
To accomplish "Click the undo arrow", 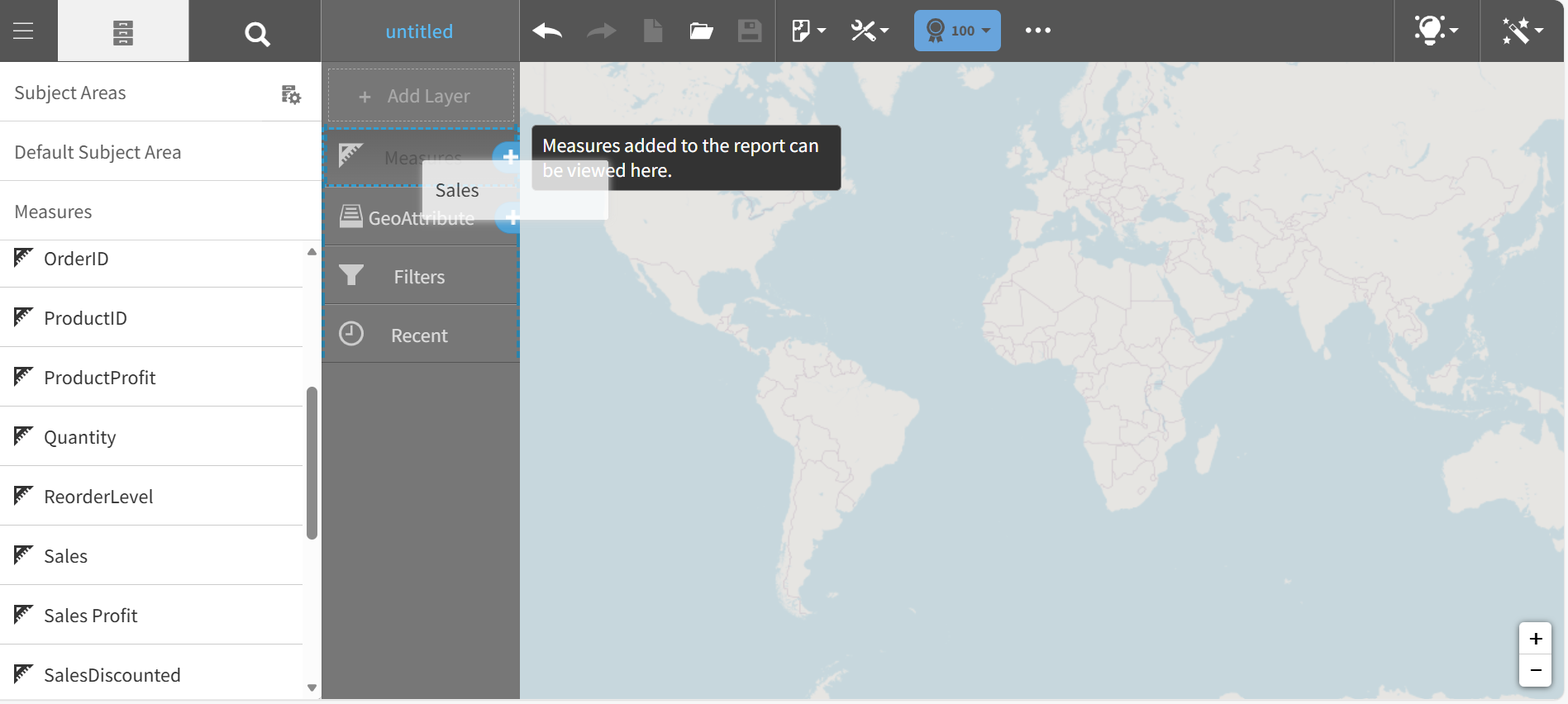I will point(547,31).
